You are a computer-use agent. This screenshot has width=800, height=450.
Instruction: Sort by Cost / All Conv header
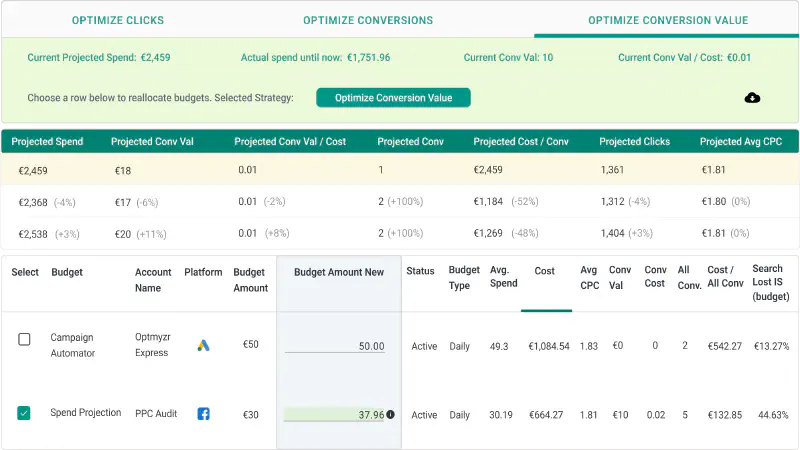tap(725, 277)
